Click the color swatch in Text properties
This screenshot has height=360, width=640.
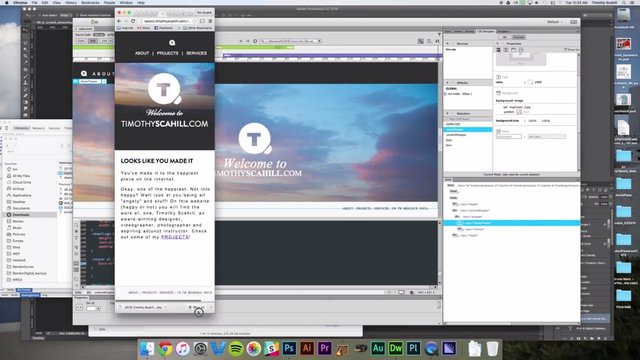[x=530, y=82]
